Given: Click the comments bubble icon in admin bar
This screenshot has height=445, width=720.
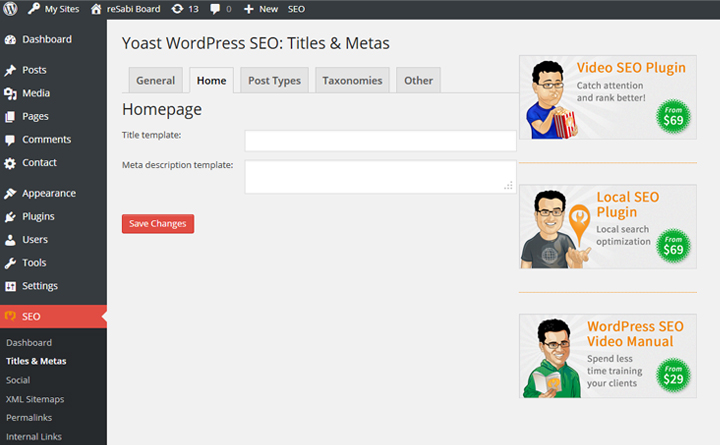Looking at the screenshot, I should [214, 9].
